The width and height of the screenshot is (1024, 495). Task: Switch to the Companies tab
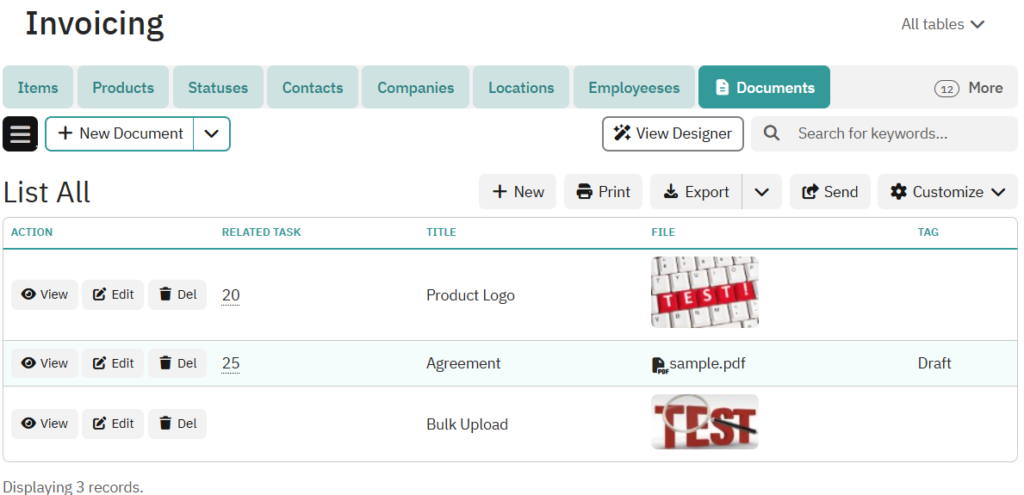(x=415, y=88)
